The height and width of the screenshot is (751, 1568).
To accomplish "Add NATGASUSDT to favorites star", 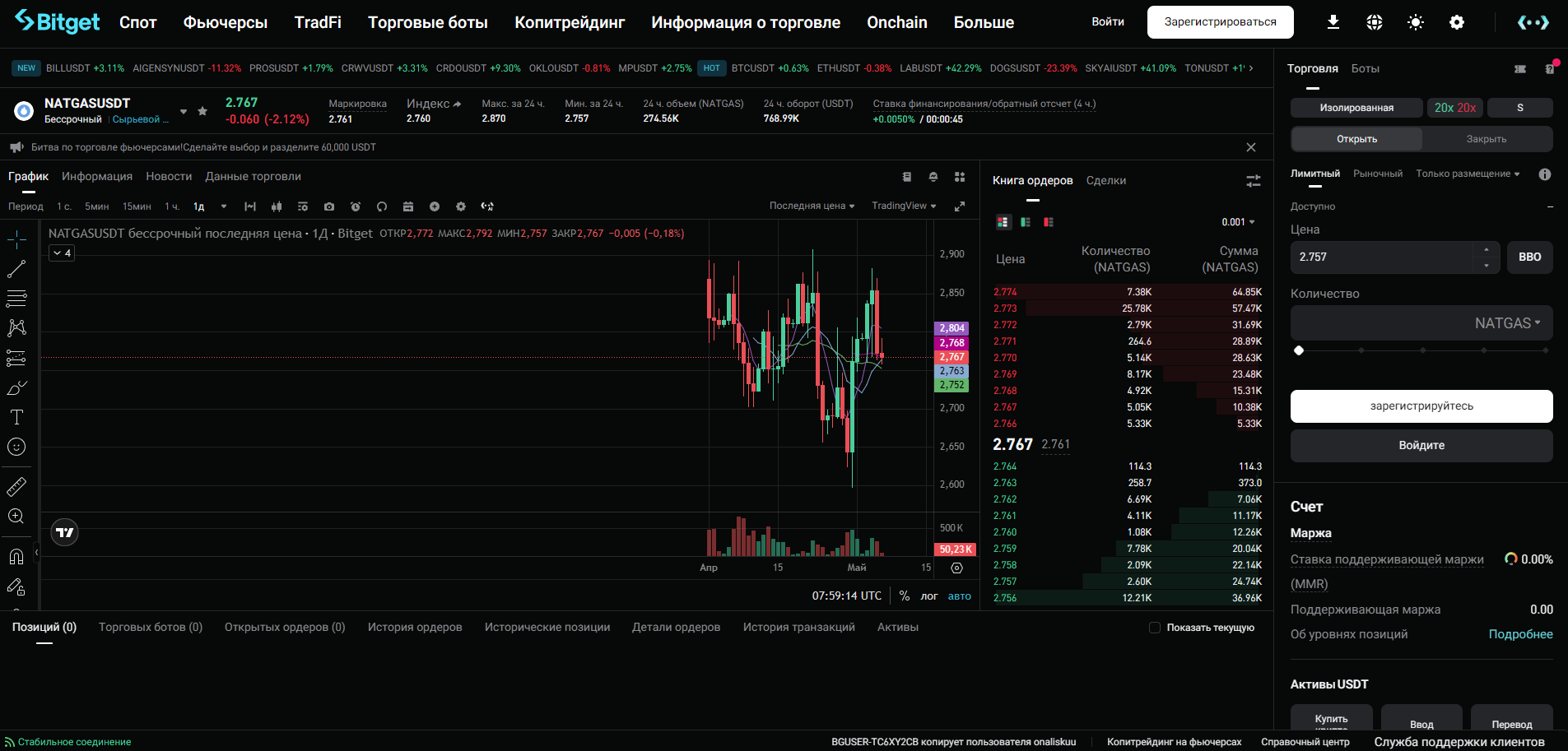I will pos(202,111).
